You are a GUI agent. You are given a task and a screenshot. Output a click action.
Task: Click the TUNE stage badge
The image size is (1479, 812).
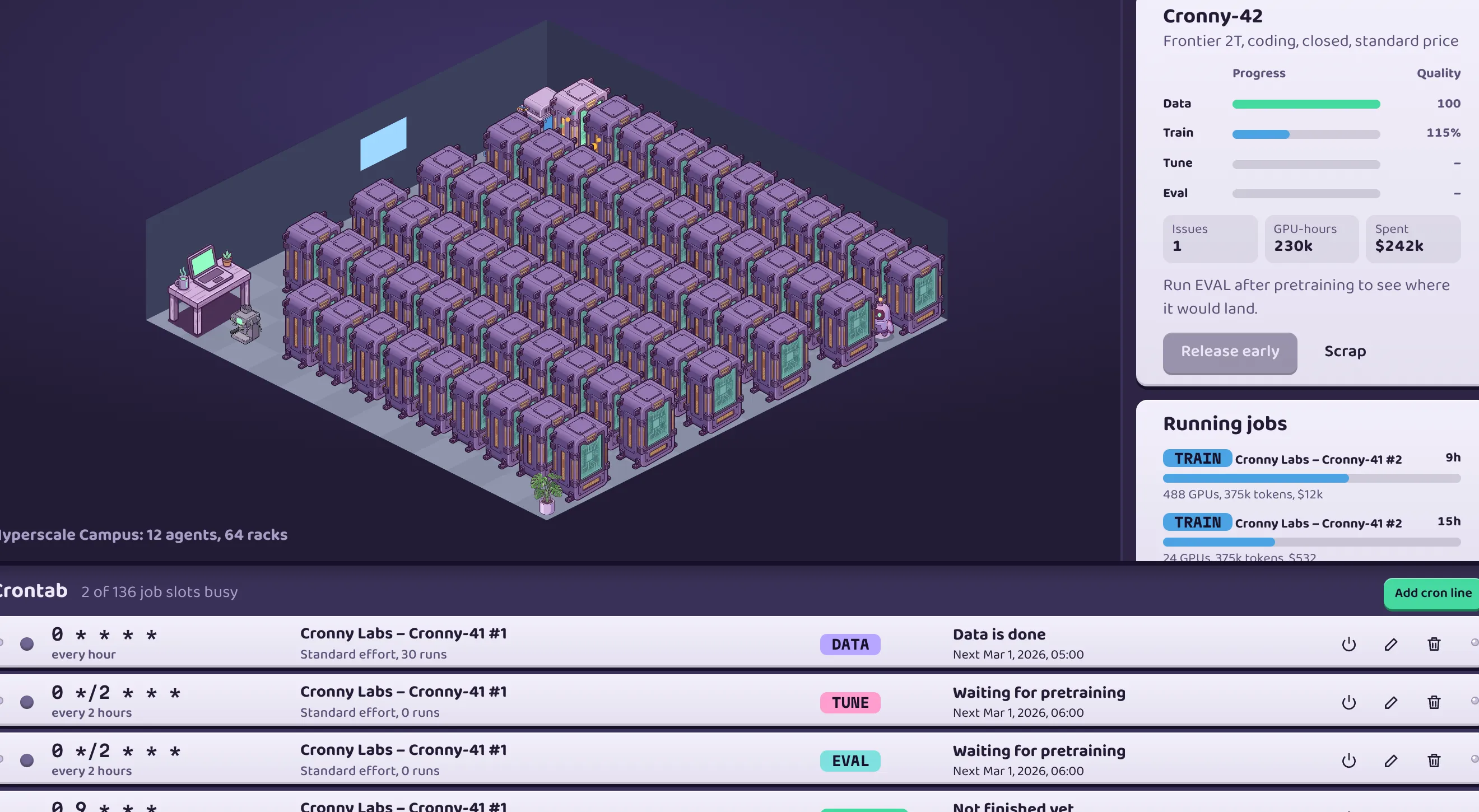pyautogui.click(x=850, y=702)
